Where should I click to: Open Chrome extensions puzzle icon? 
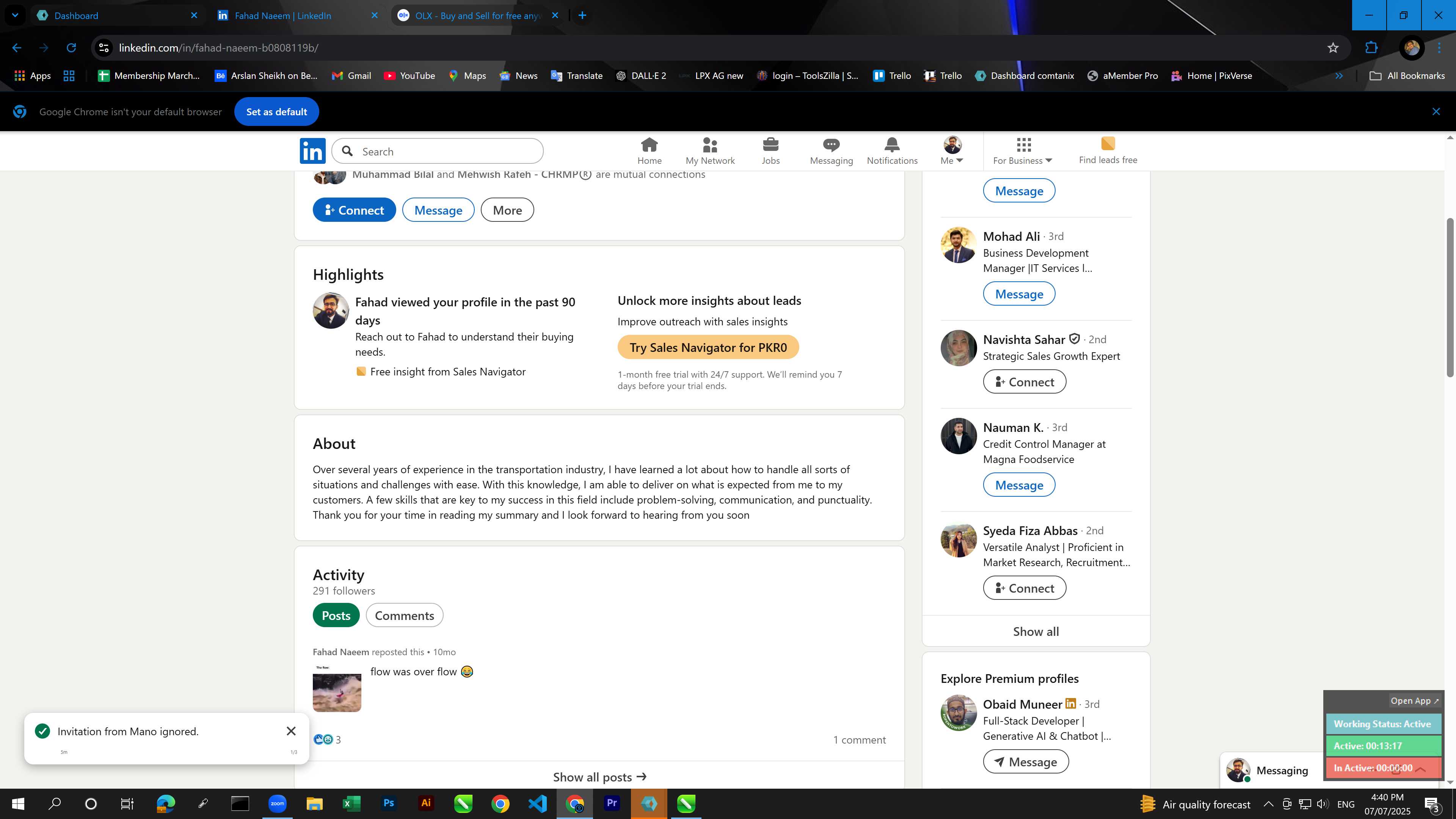click(1371, 48)
